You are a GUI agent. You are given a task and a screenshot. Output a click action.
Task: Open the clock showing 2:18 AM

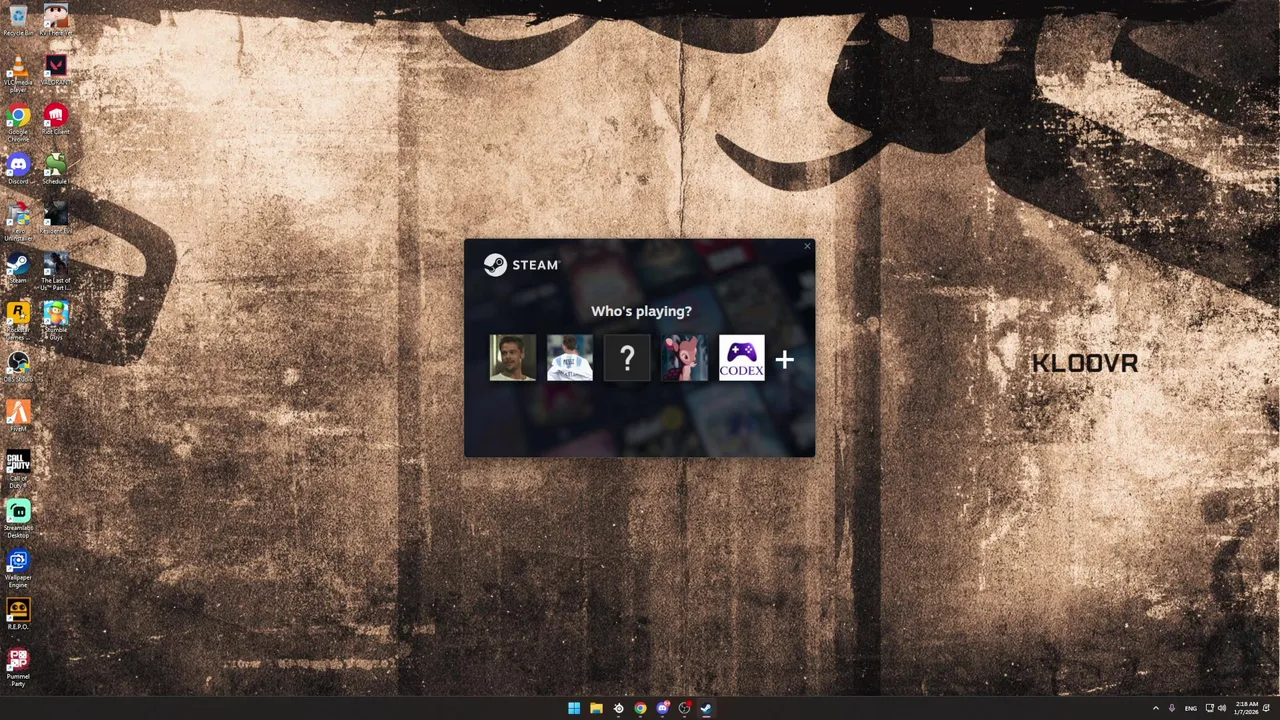tap(1246, 708)
